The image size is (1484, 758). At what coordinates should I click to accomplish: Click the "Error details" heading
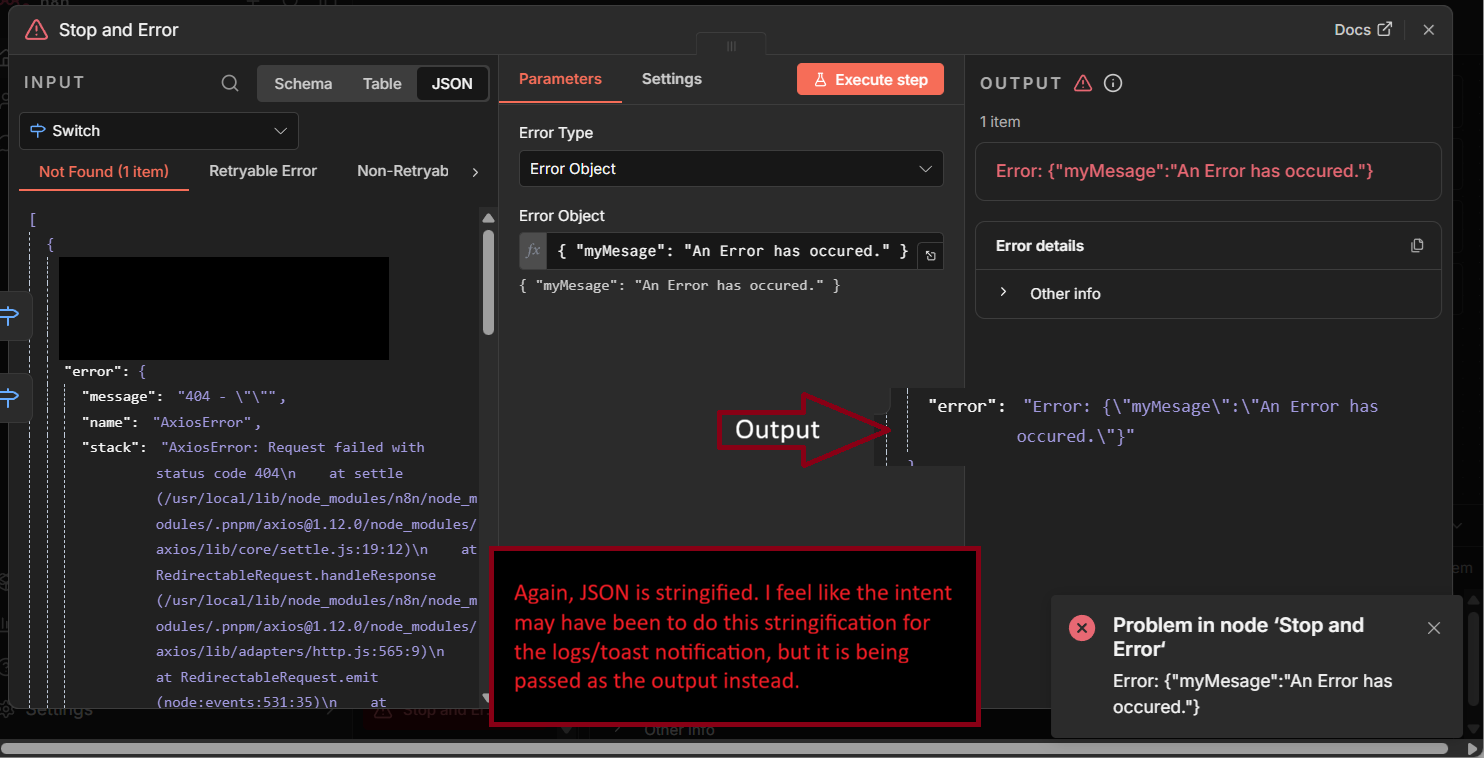1040,246
